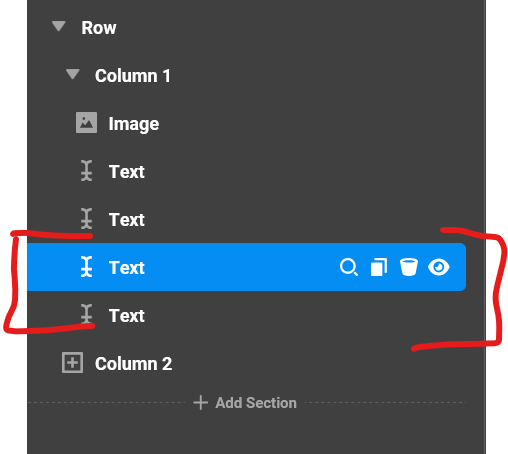Click text icon of the Text layer just below Image

coord(86,171)
